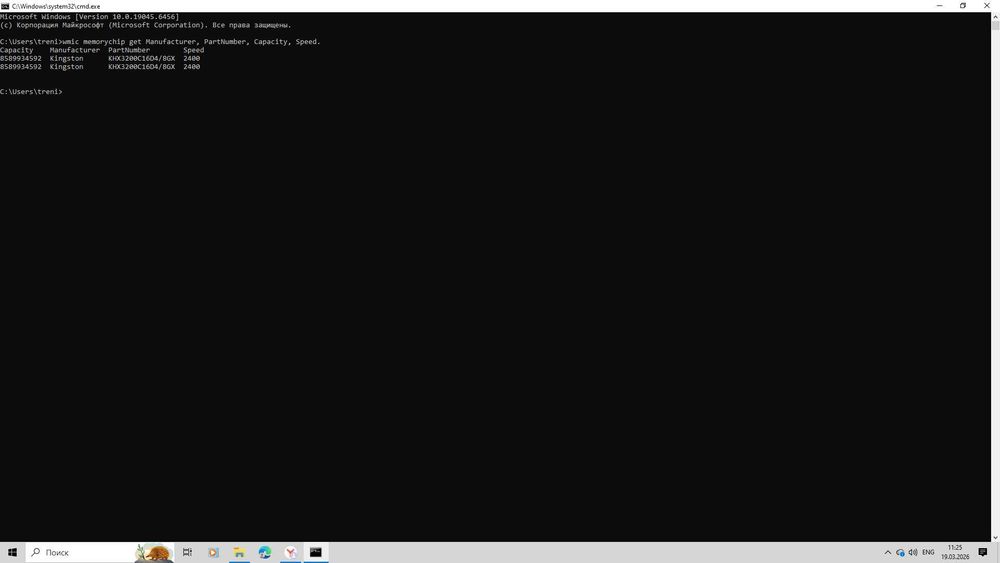Click the Manufacturer column header
The width and height of the screenshot is (1000, 563).
point(75,50)
